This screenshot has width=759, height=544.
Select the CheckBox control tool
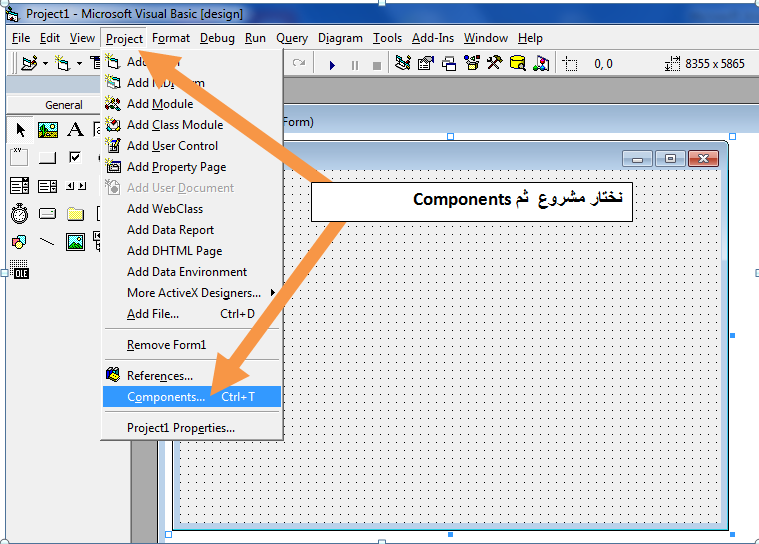pos(75,157)
